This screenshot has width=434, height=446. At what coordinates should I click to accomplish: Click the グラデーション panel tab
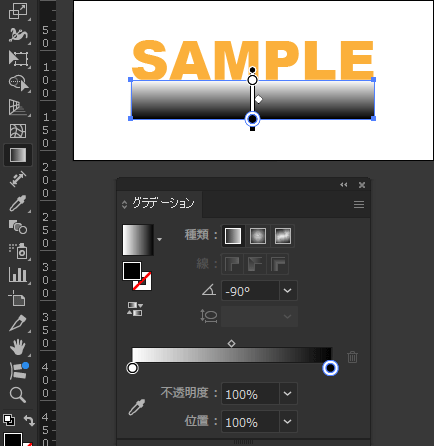pyautogui.click(x=163, y=203)
